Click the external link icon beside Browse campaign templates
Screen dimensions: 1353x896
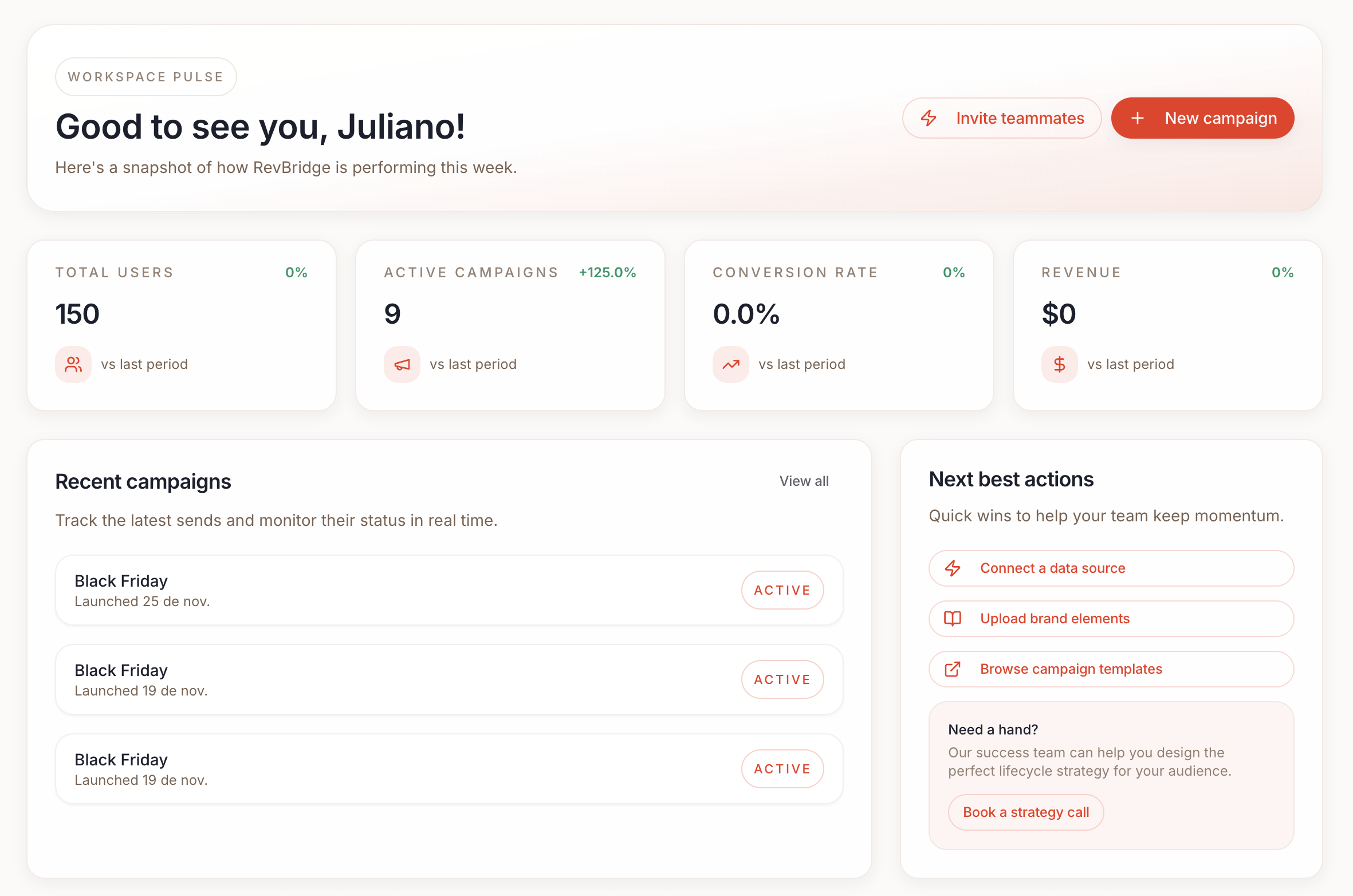(953, 669)
